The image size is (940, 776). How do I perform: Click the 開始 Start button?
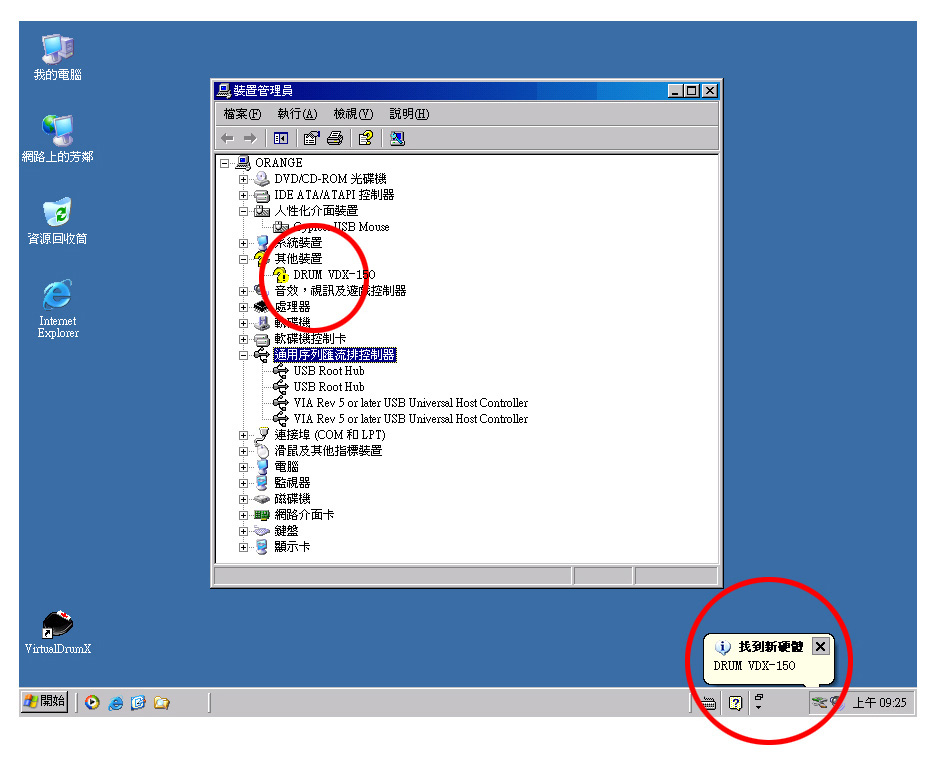point(44,702)
